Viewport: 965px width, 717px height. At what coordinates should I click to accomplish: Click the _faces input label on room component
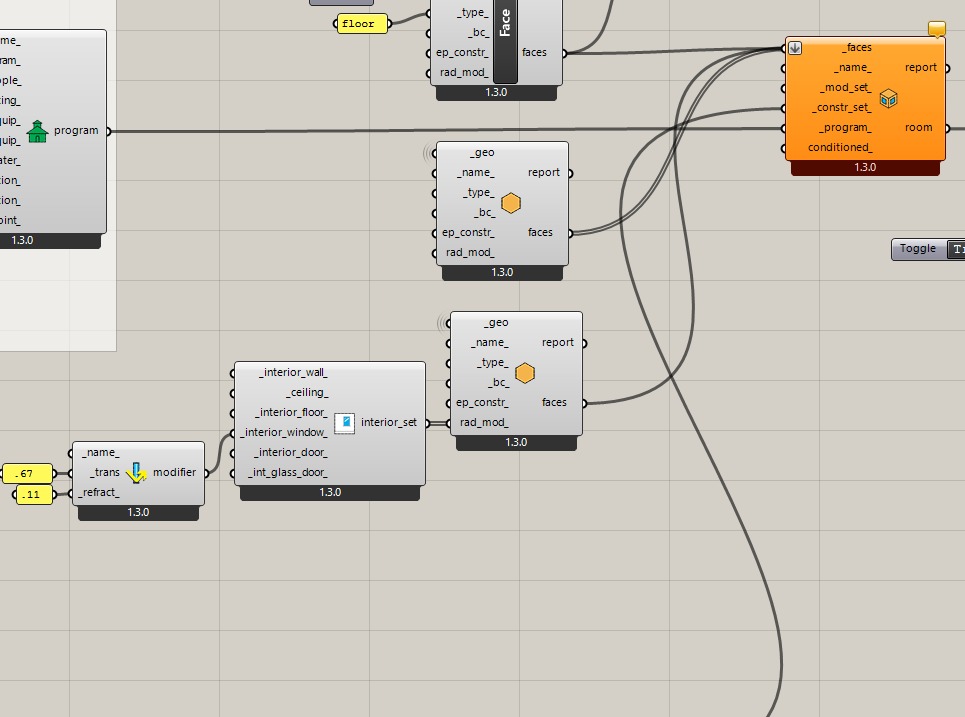(x=857, y=47)
